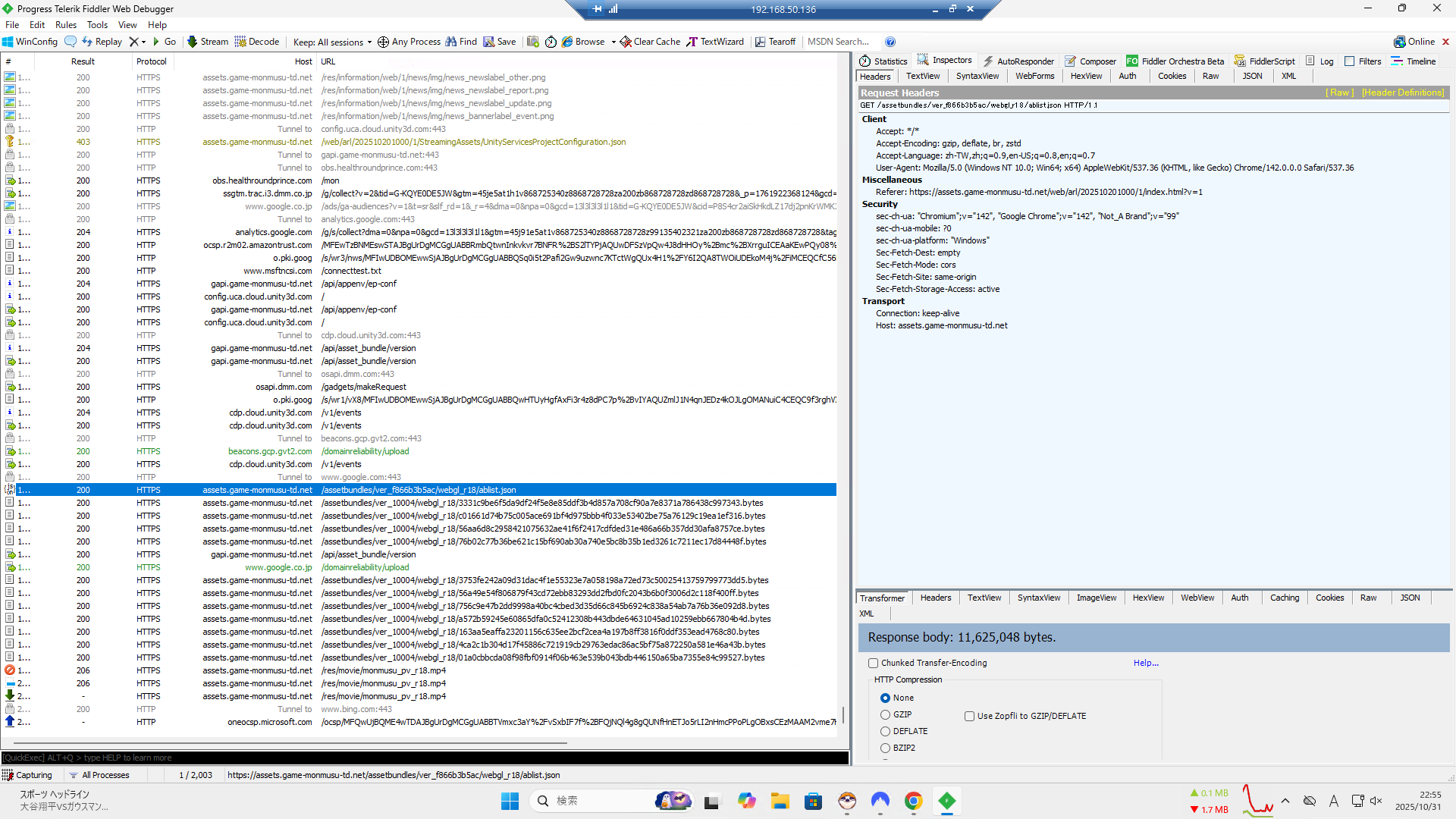Click the Header Definitions link
Screen dimensions: 1456x819
point(1402,93)
